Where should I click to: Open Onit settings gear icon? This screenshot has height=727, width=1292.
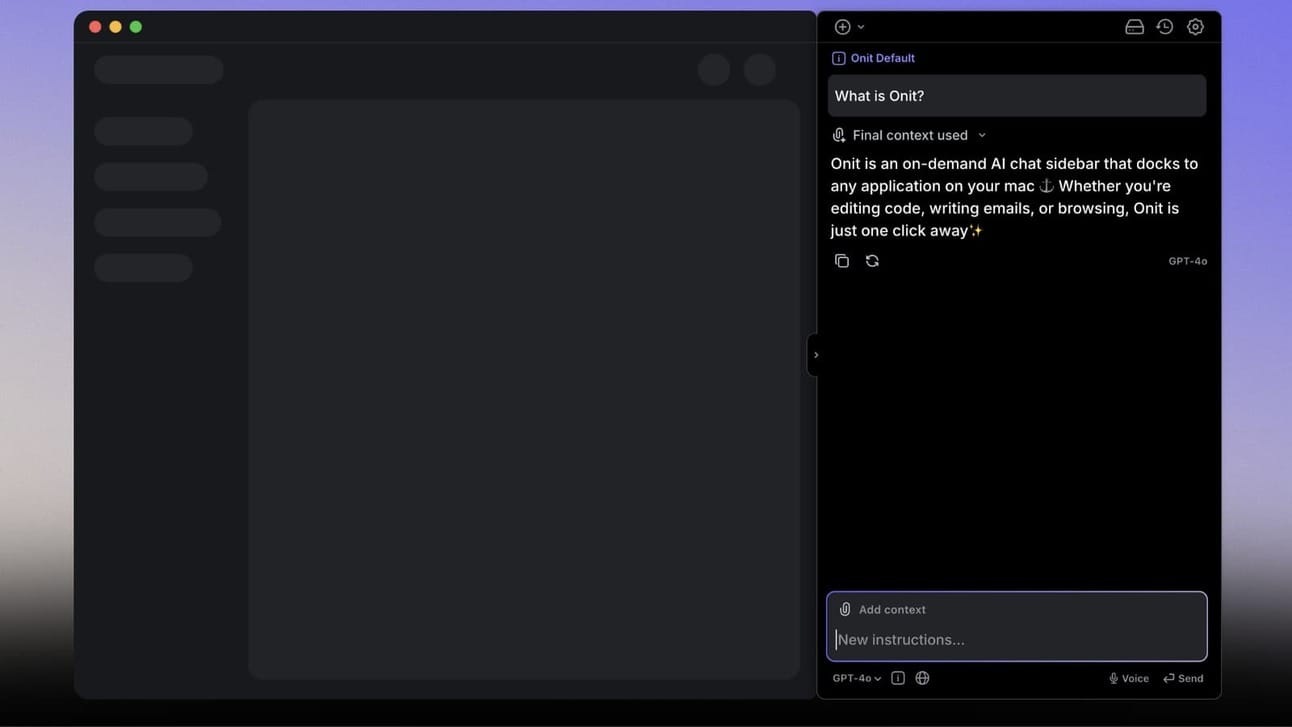click(1196, 27)
